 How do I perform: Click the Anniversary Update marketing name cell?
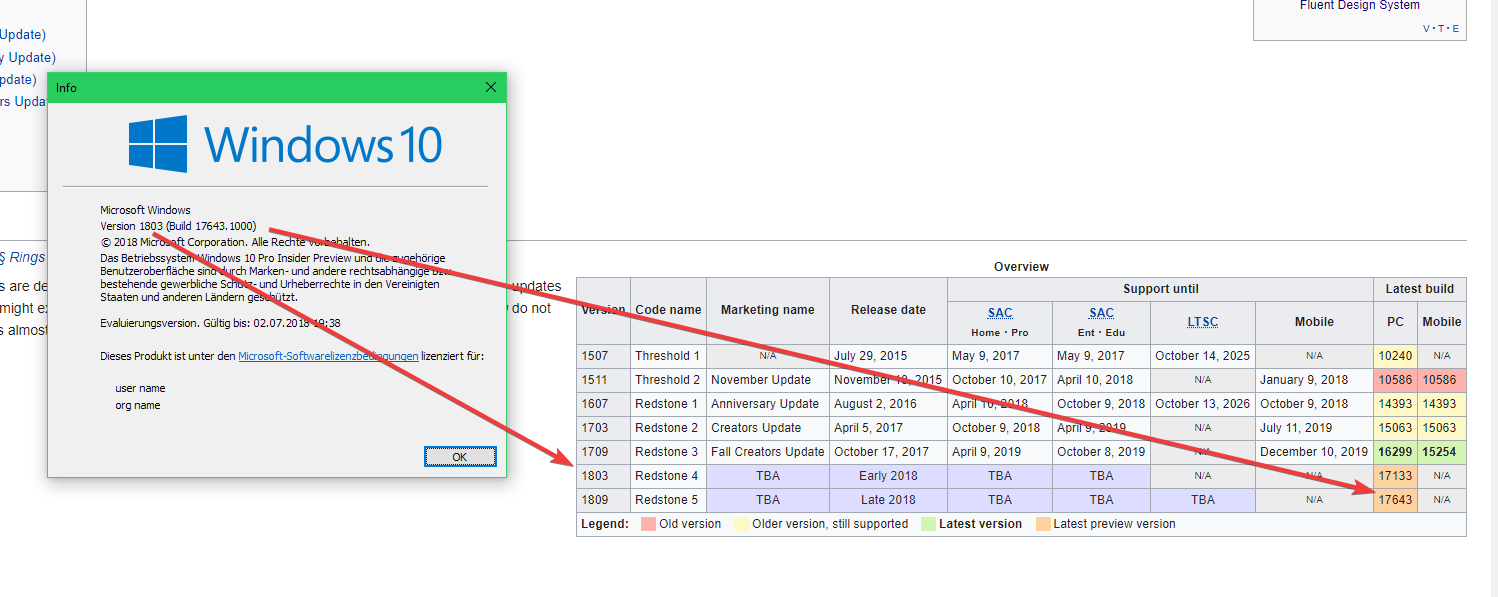click(767, 404)
